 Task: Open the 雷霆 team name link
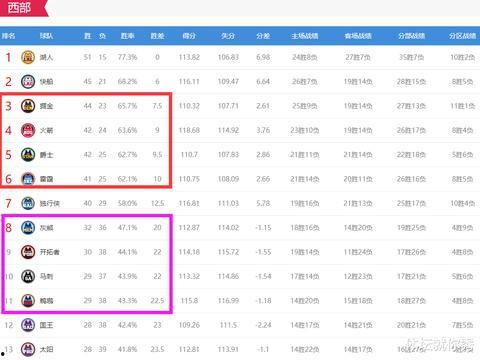coord(46,179)
